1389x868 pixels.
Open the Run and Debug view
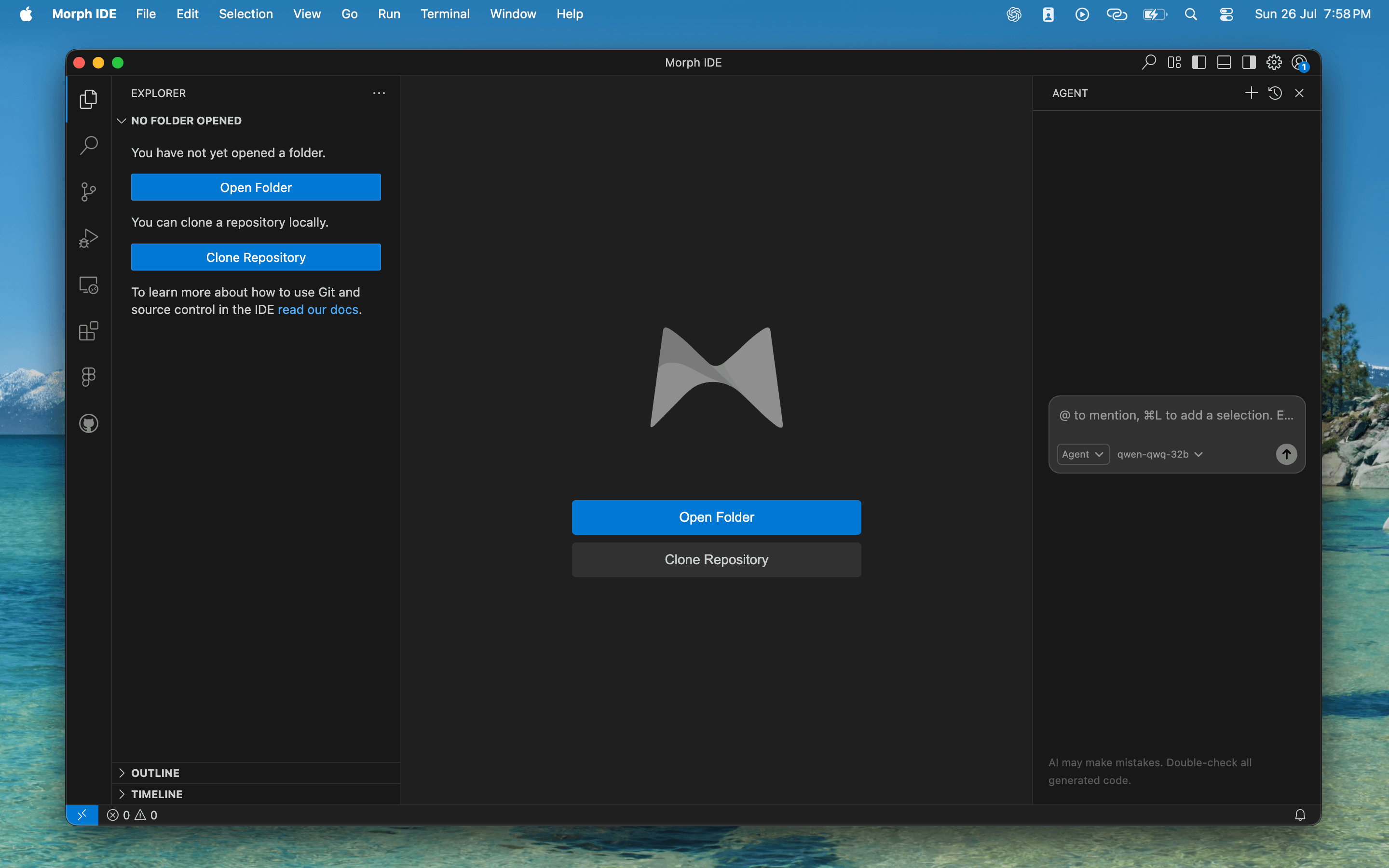pyautogui.click(x=88, y=238)
